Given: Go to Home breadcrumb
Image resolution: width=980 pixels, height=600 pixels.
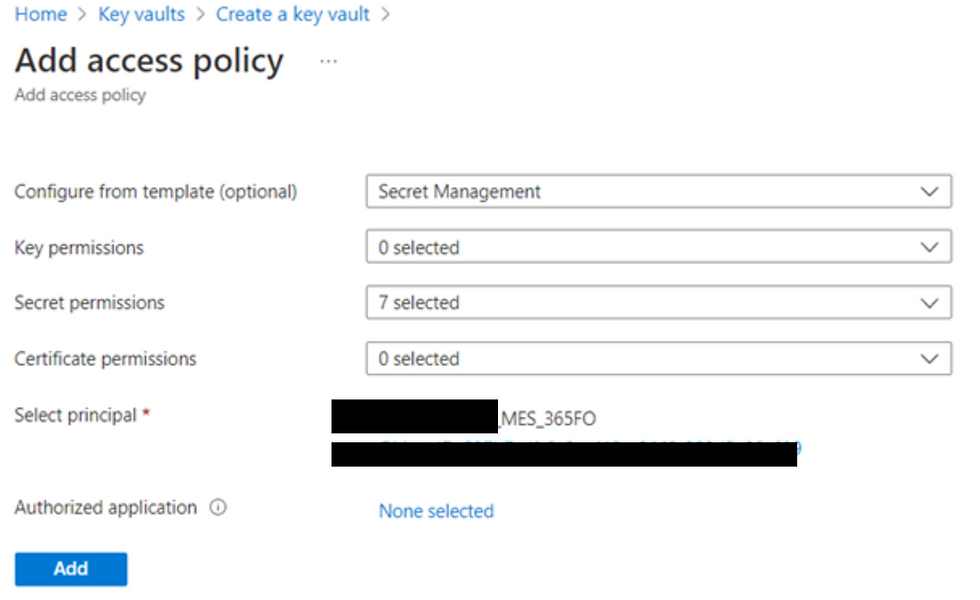Looking at the screenshot, I should tap(41, 14).
